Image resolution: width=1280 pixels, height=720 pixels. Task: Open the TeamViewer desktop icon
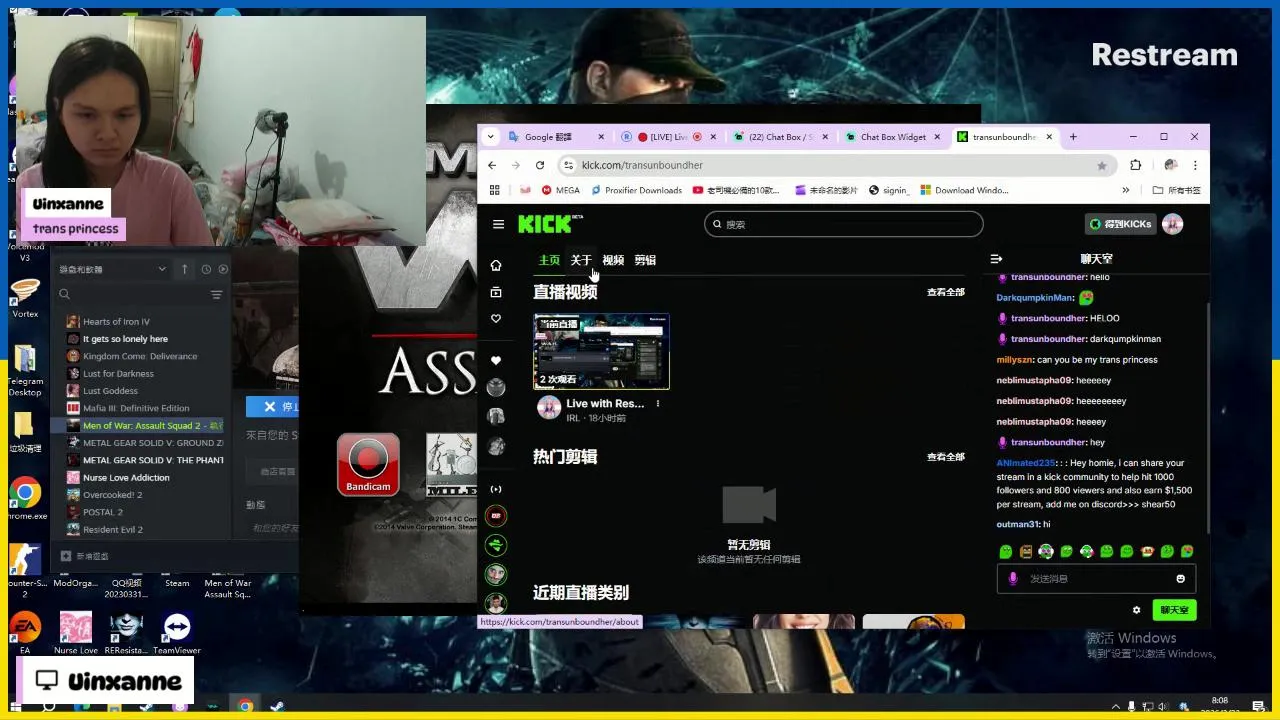click(177, 633)
